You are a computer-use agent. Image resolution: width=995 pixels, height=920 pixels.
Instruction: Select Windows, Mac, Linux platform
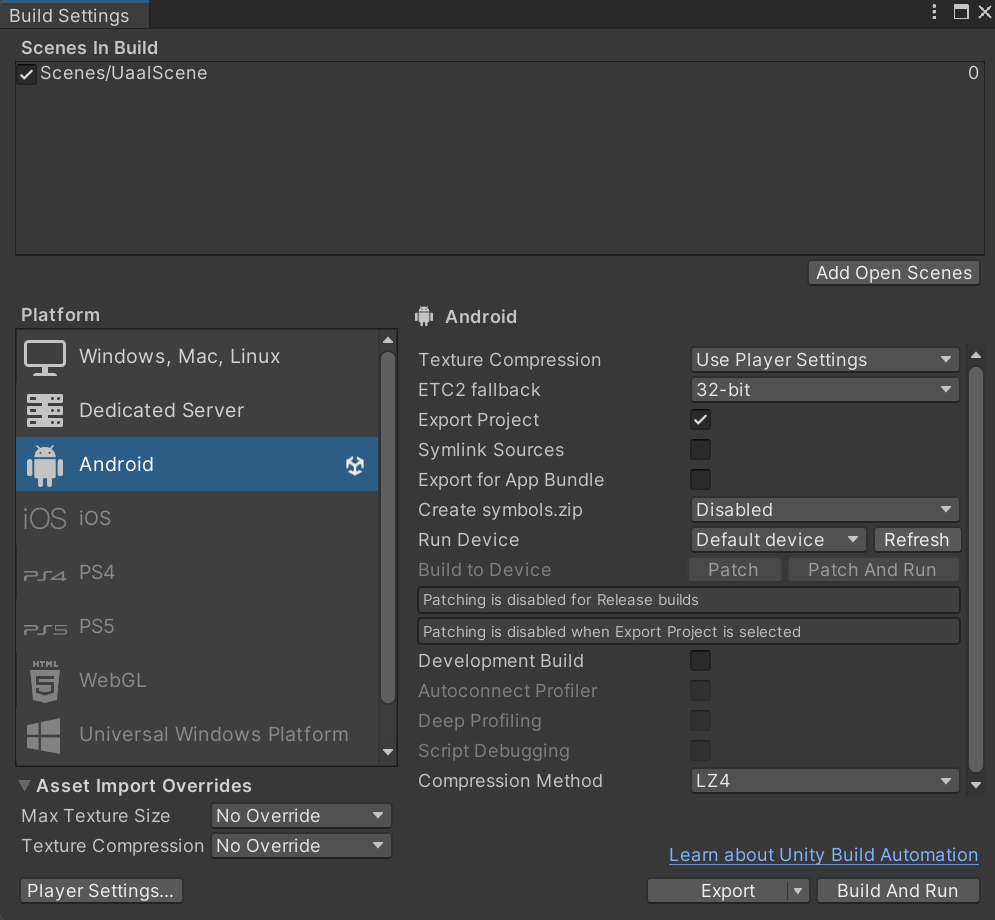click(x=197, y=357)
